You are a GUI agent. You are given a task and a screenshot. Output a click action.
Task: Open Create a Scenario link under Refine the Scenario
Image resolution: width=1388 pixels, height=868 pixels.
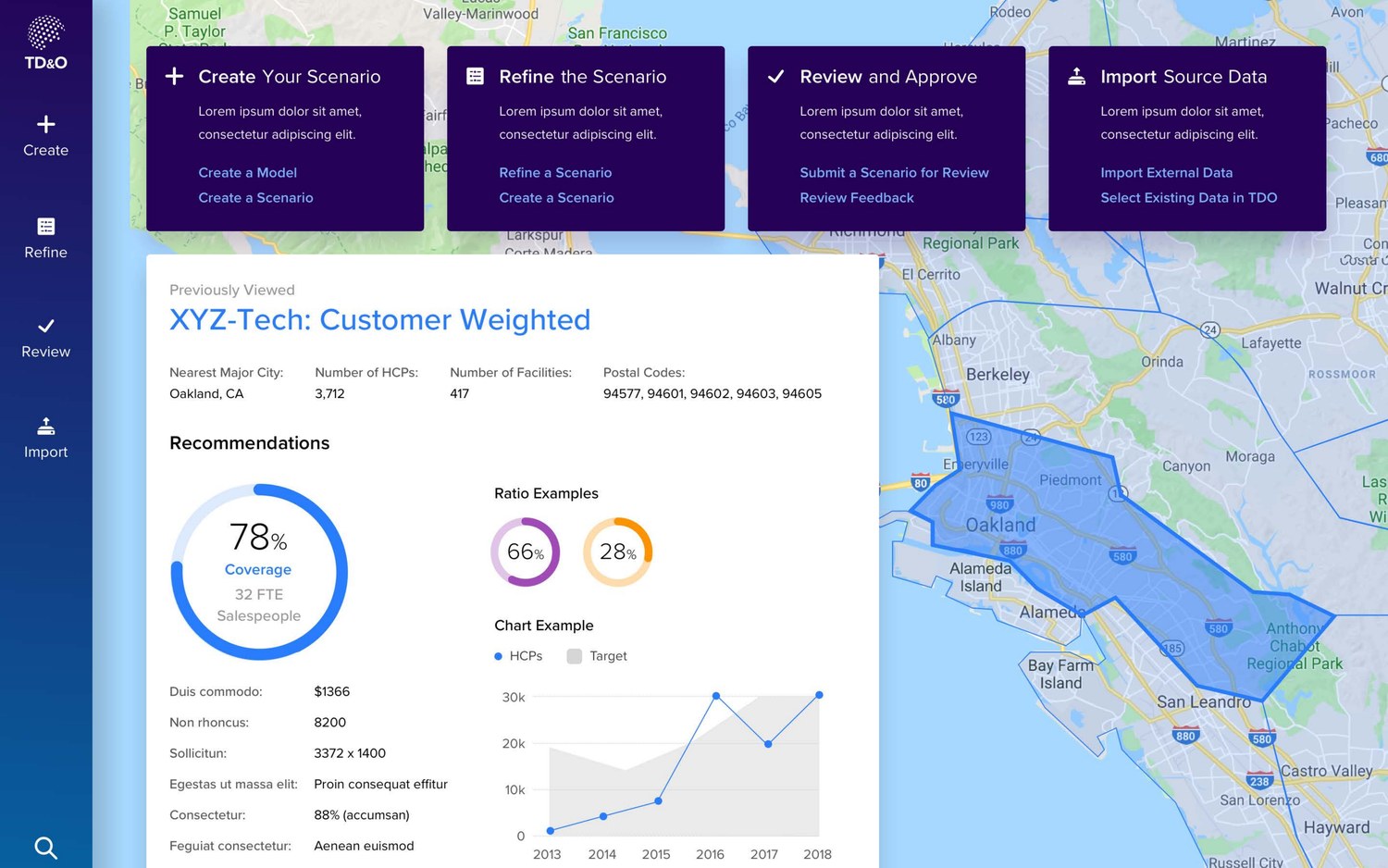click(x=556, y=197)
